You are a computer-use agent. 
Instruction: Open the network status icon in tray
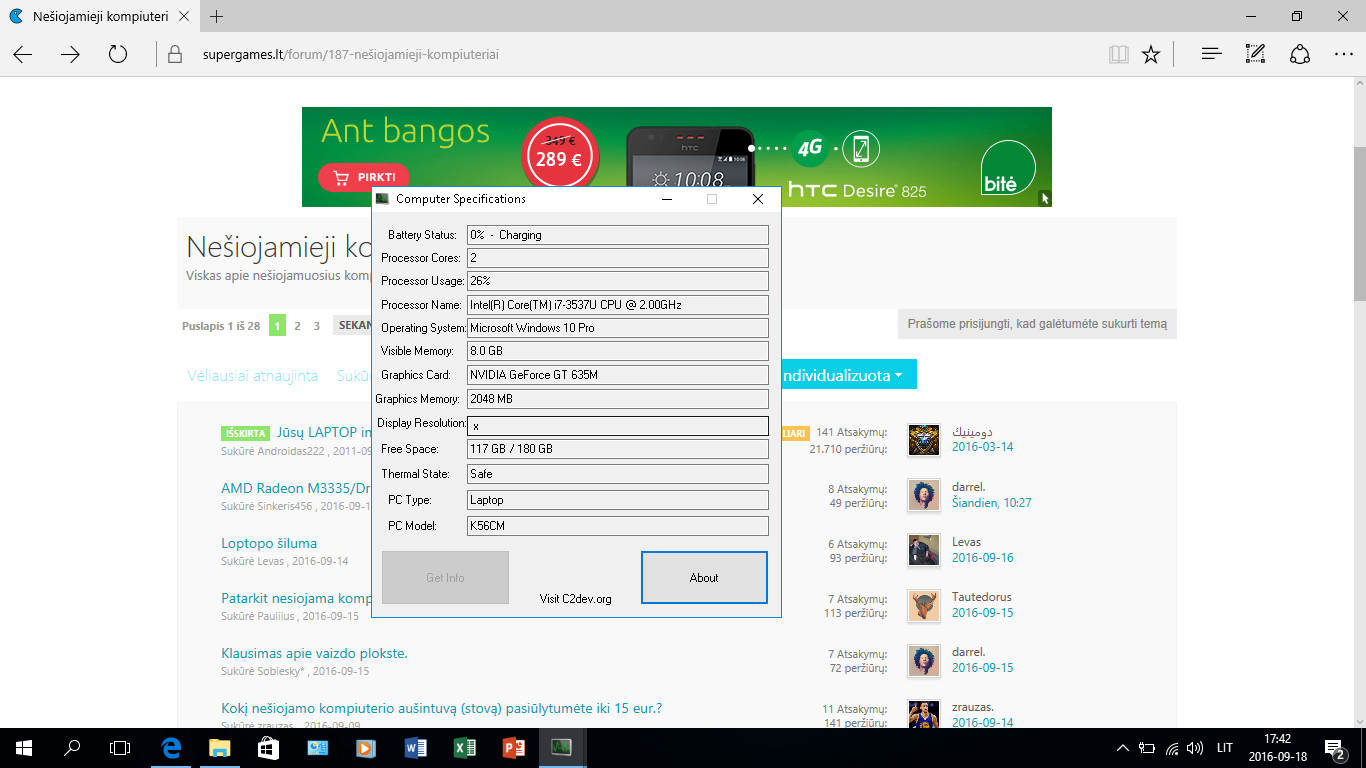point(1171,748)
